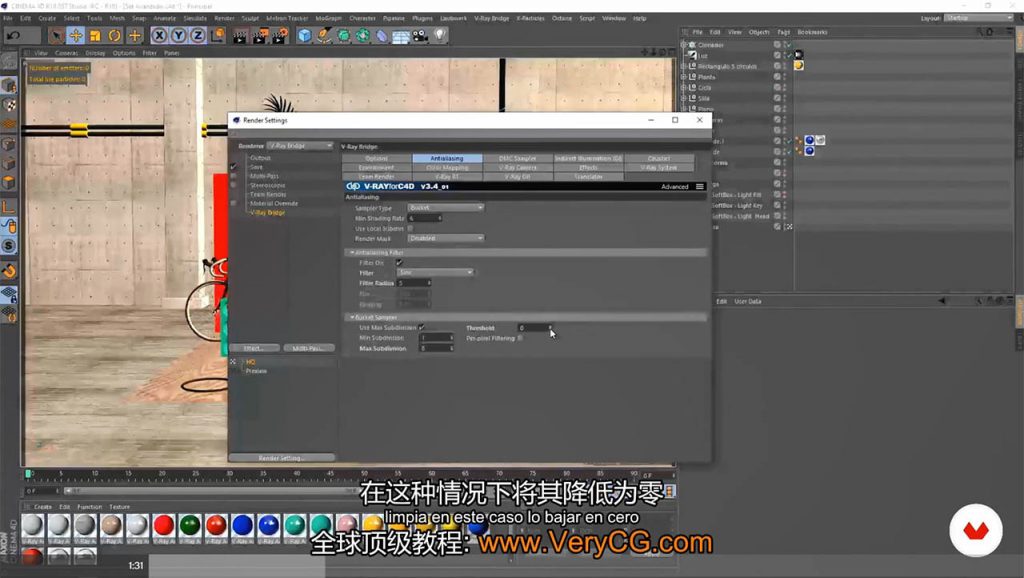Open the V-Ray Camera tab
This screenshot has height=578, width=1024.
[x=517, y=167]
